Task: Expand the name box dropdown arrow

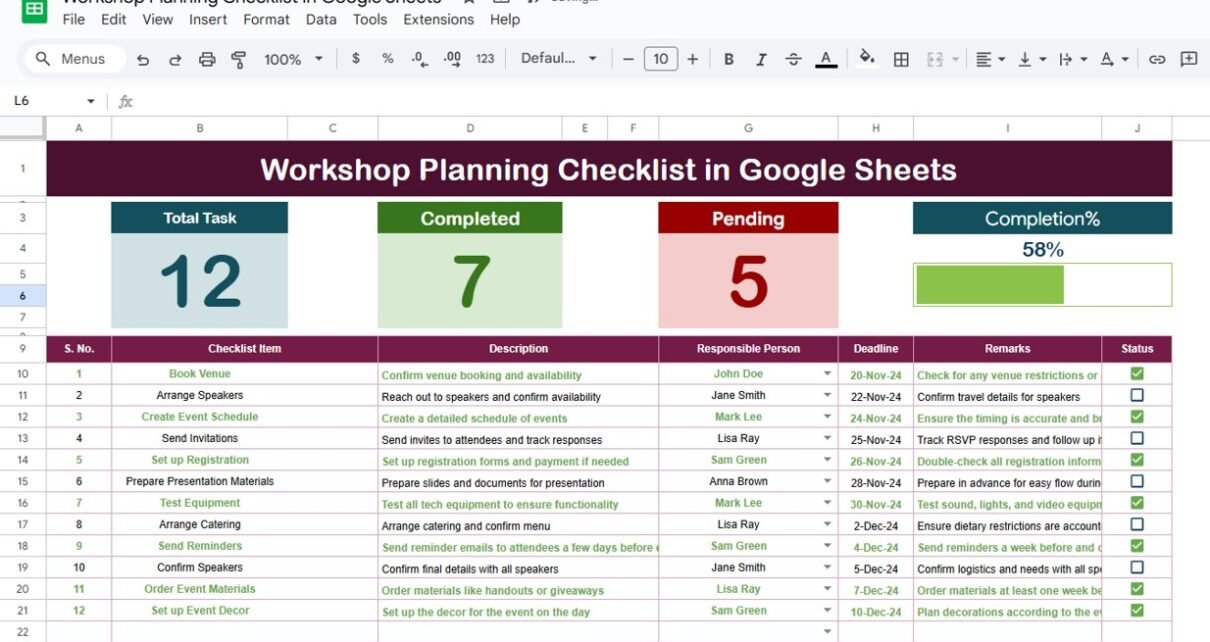Action: click(91, 101)
